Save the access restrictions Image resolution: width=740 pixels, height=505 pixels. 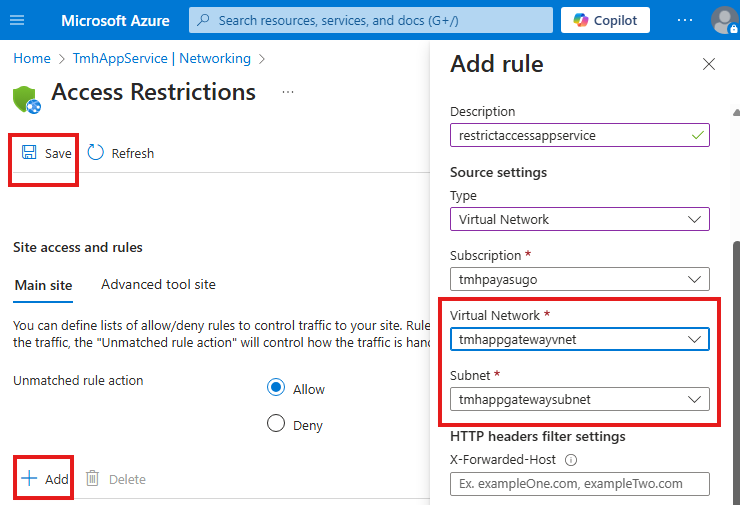(46, 153)
